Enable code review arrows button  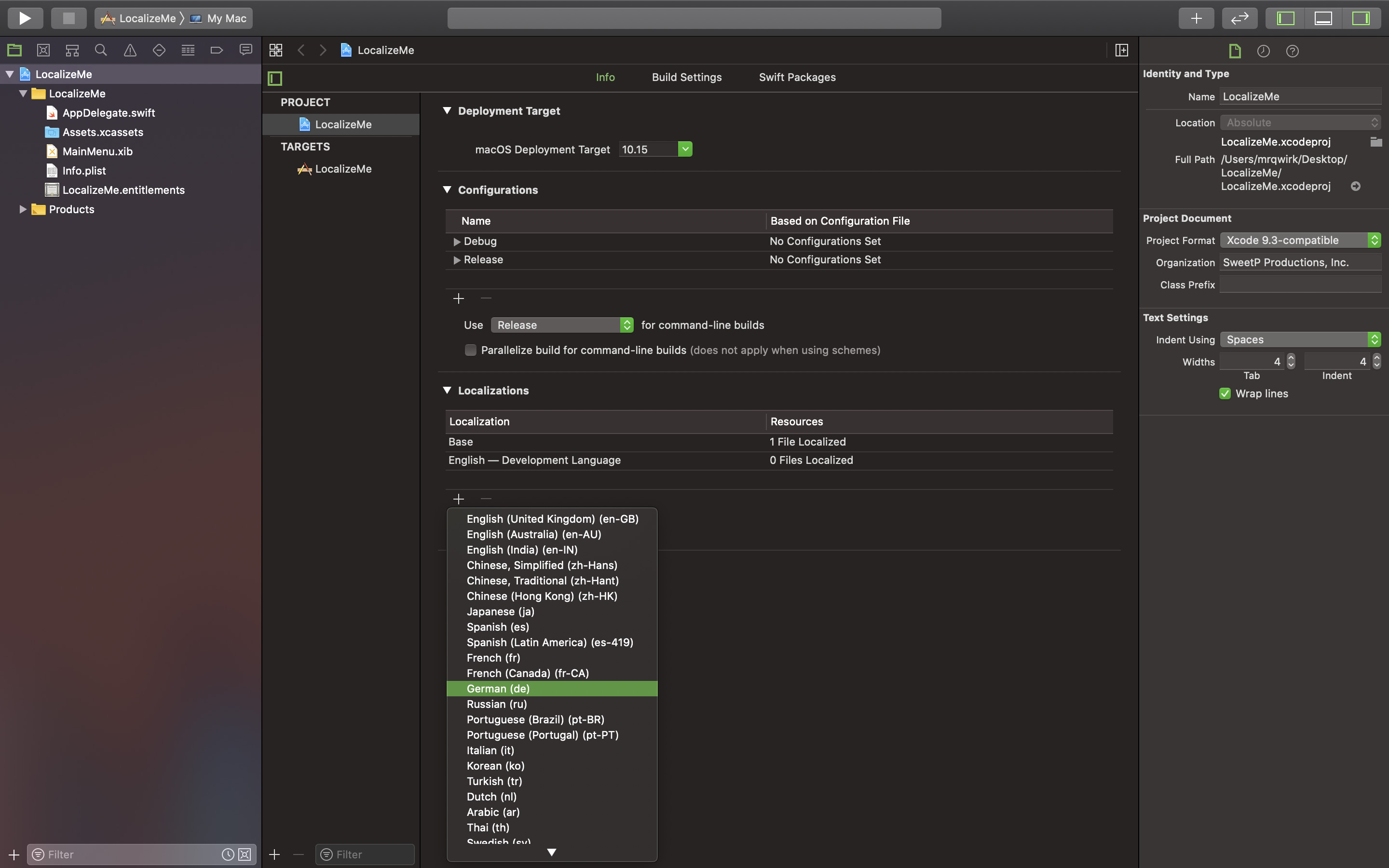point(1240,18)
